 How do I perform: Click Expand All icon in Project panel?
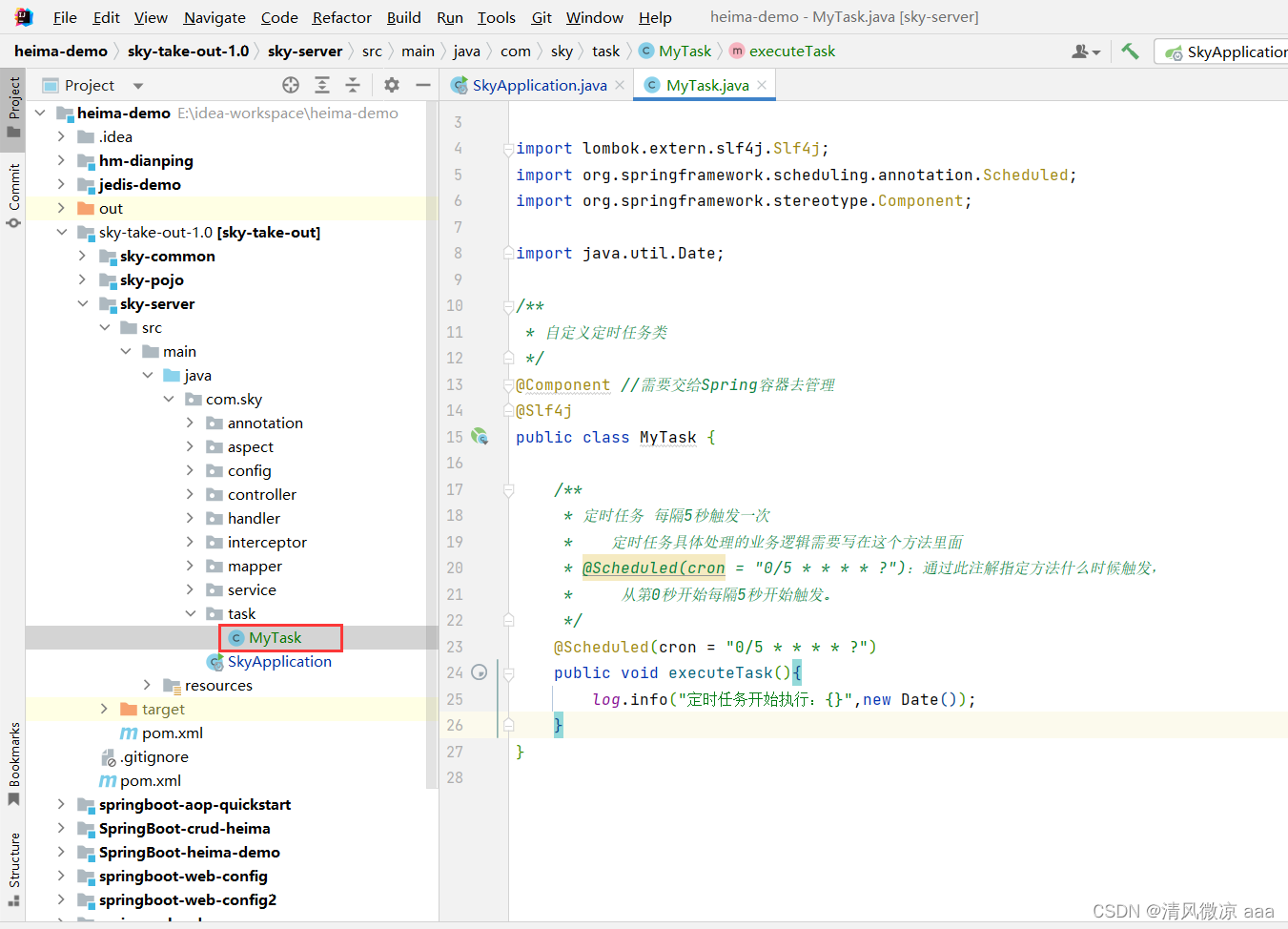pyautogui.click(x=322, y=85)
